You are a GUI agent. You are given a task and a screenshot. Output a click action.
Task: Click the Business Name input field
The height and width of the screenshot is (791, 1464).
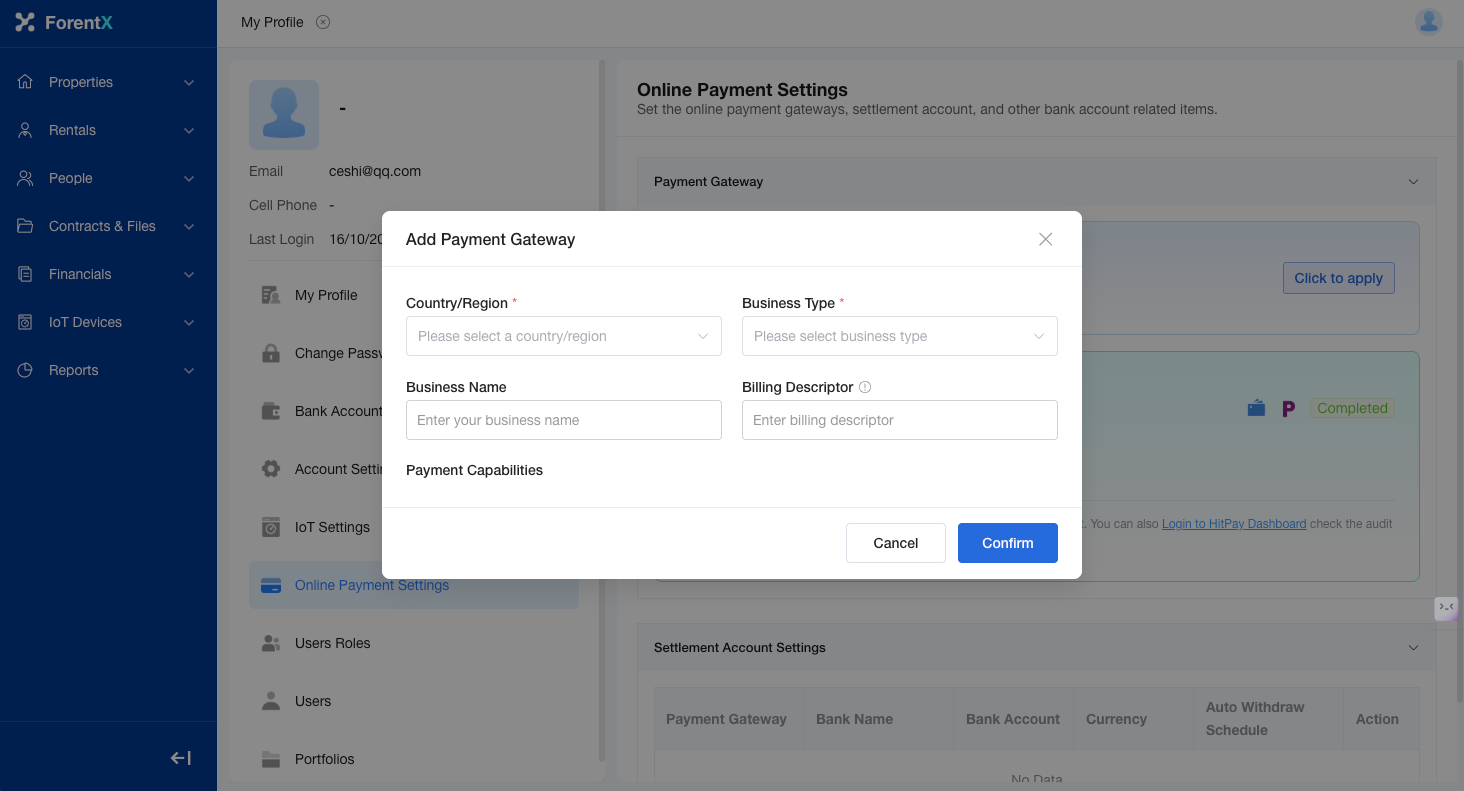(563, 420)
